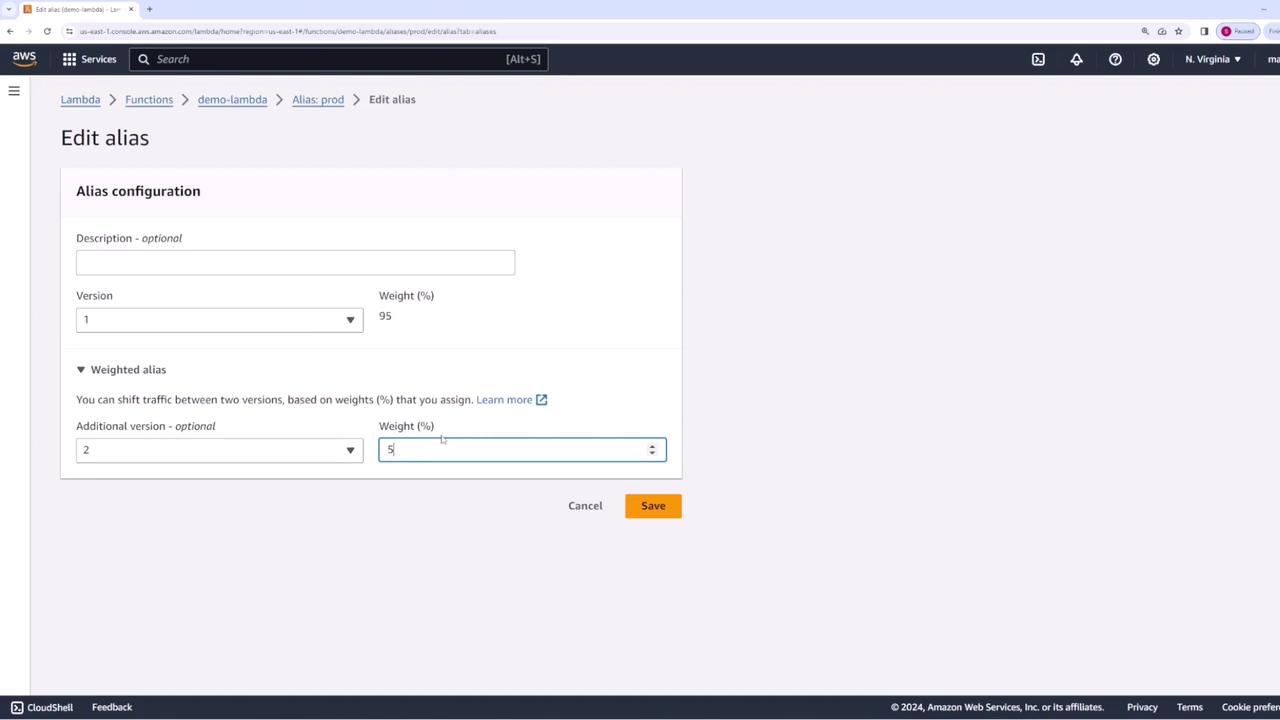Open a new browser tab

point(149,9)
